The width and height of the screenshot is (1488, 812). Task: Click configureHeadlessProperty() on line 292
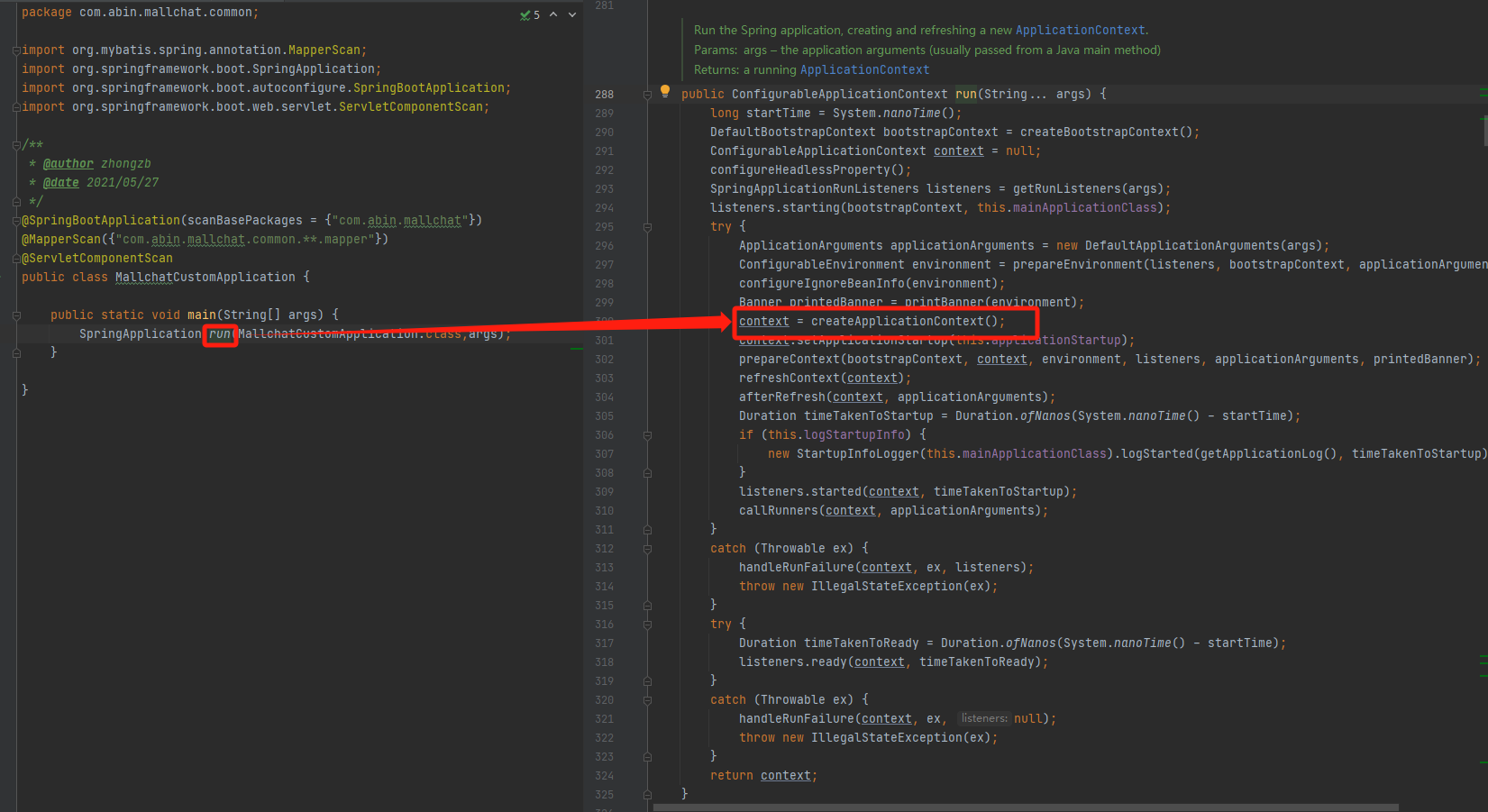pos(808,170)
